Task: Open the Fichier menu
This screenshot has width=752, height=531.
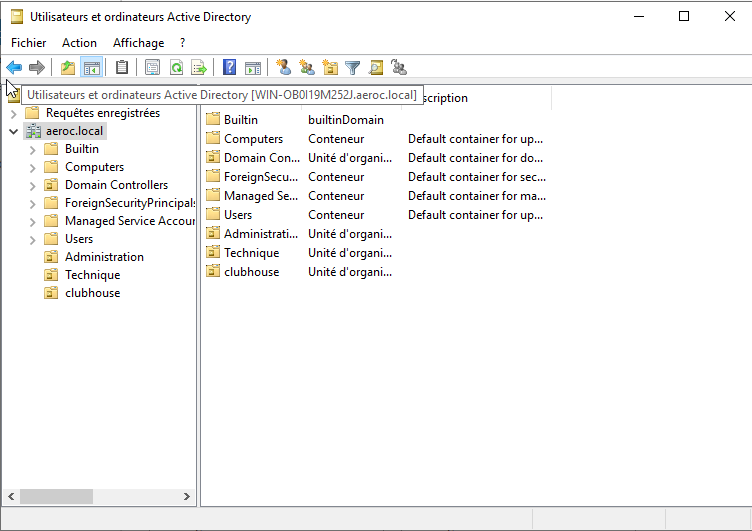Action: pos(29,43)
